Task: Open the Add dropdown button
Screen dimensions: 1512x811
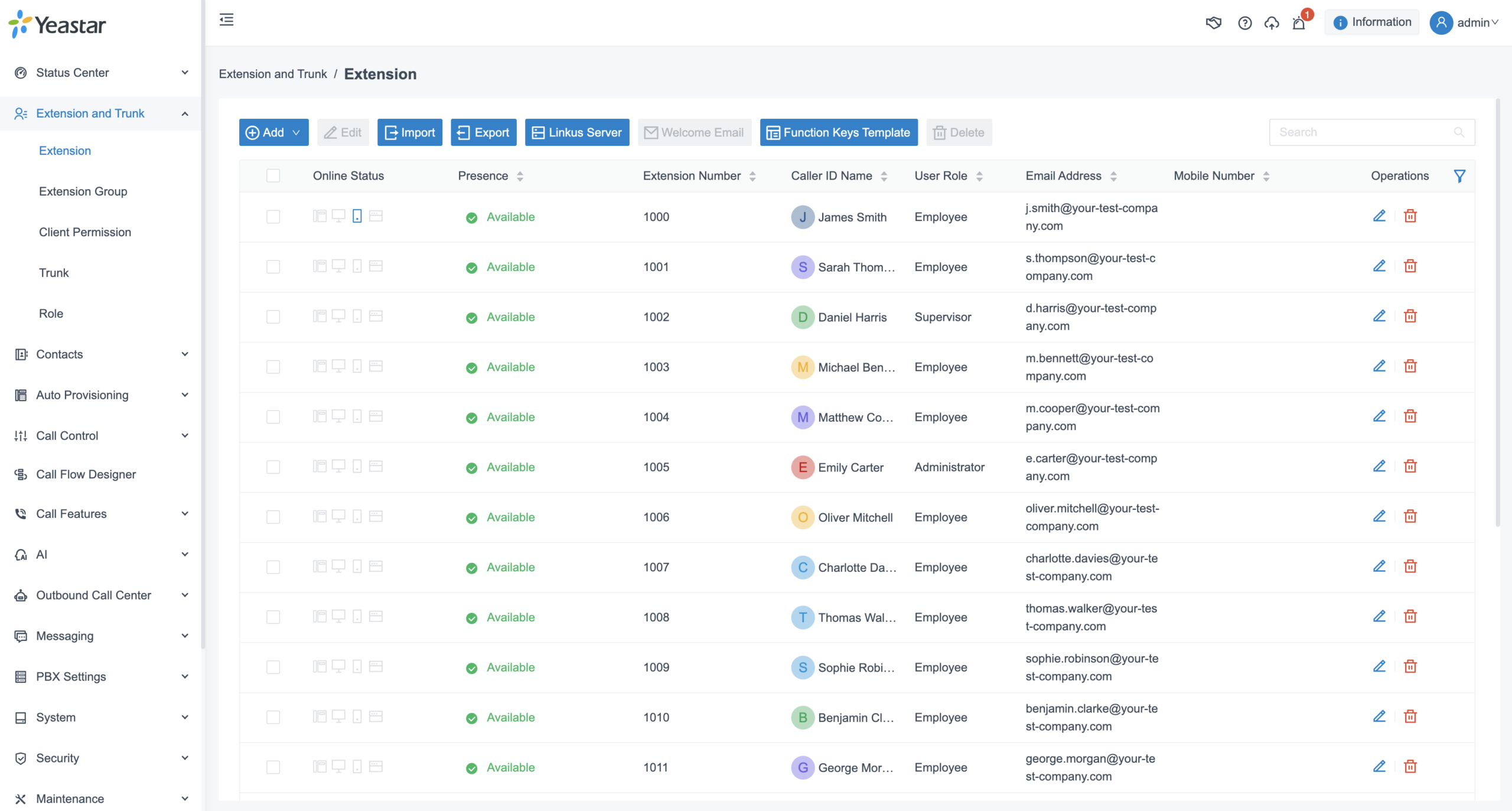Action: (x=273, y=132)
